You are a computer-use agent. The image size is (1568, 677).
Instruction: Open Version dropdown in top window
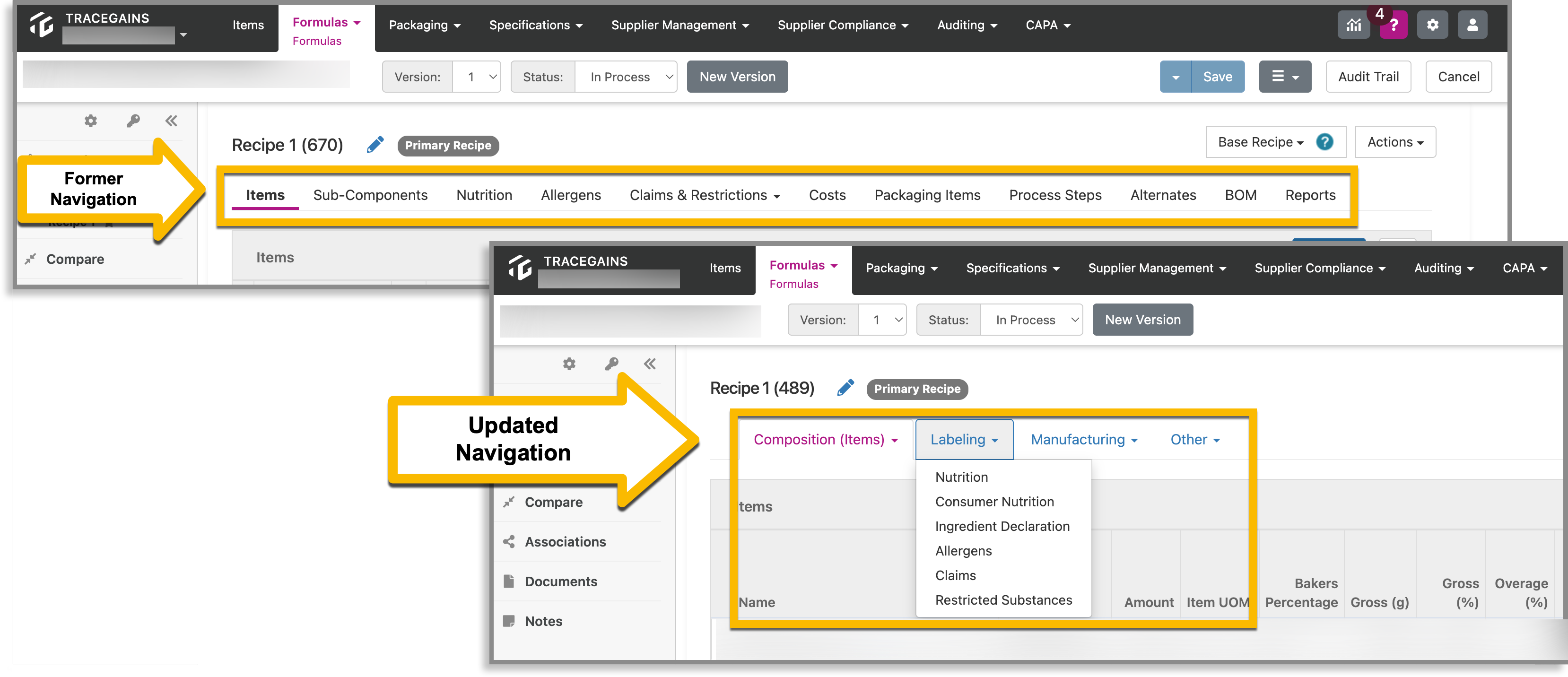coord(476,77)
